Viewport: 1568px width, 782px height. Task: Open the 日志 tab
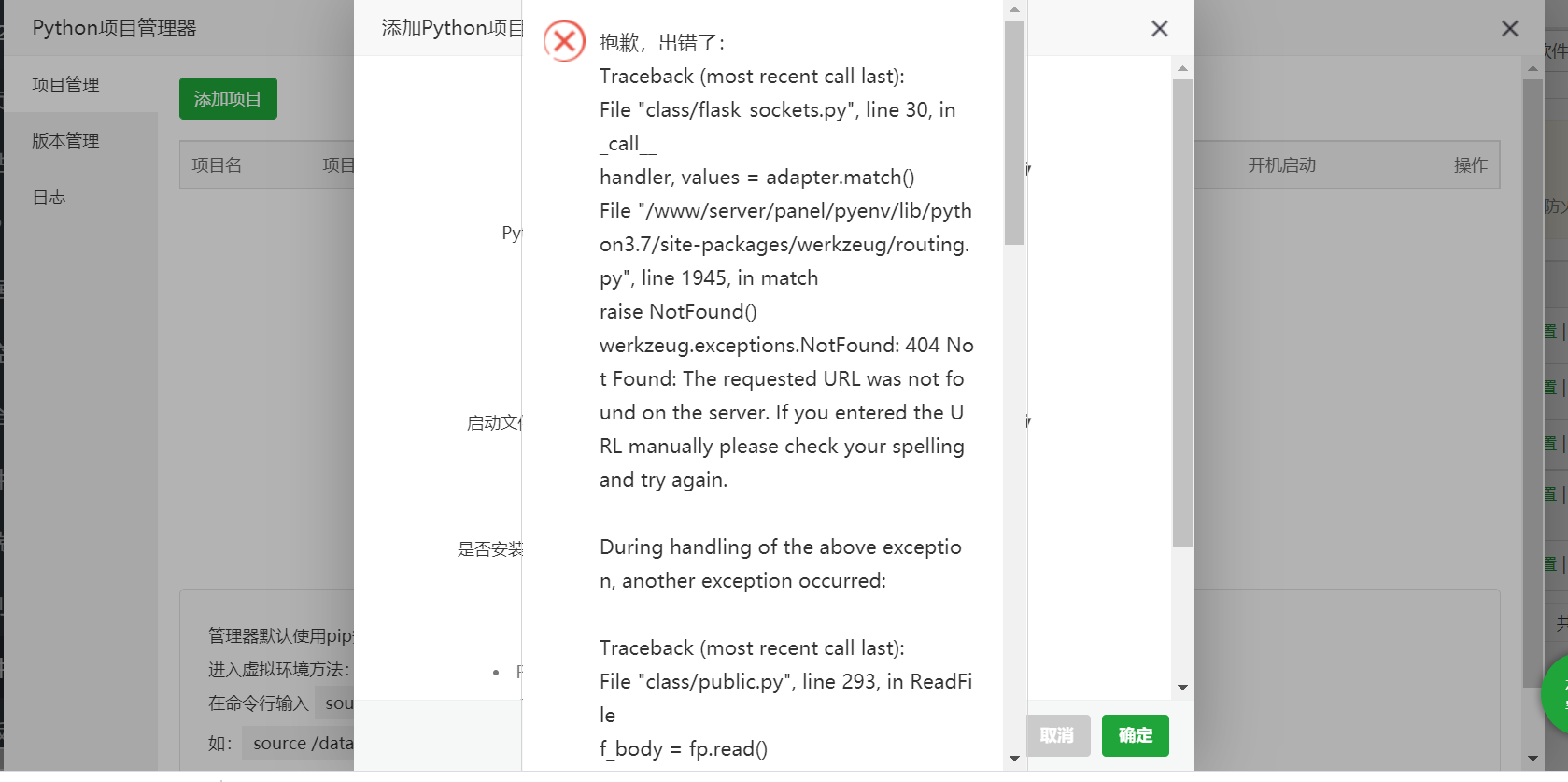(x=49, y=197)
